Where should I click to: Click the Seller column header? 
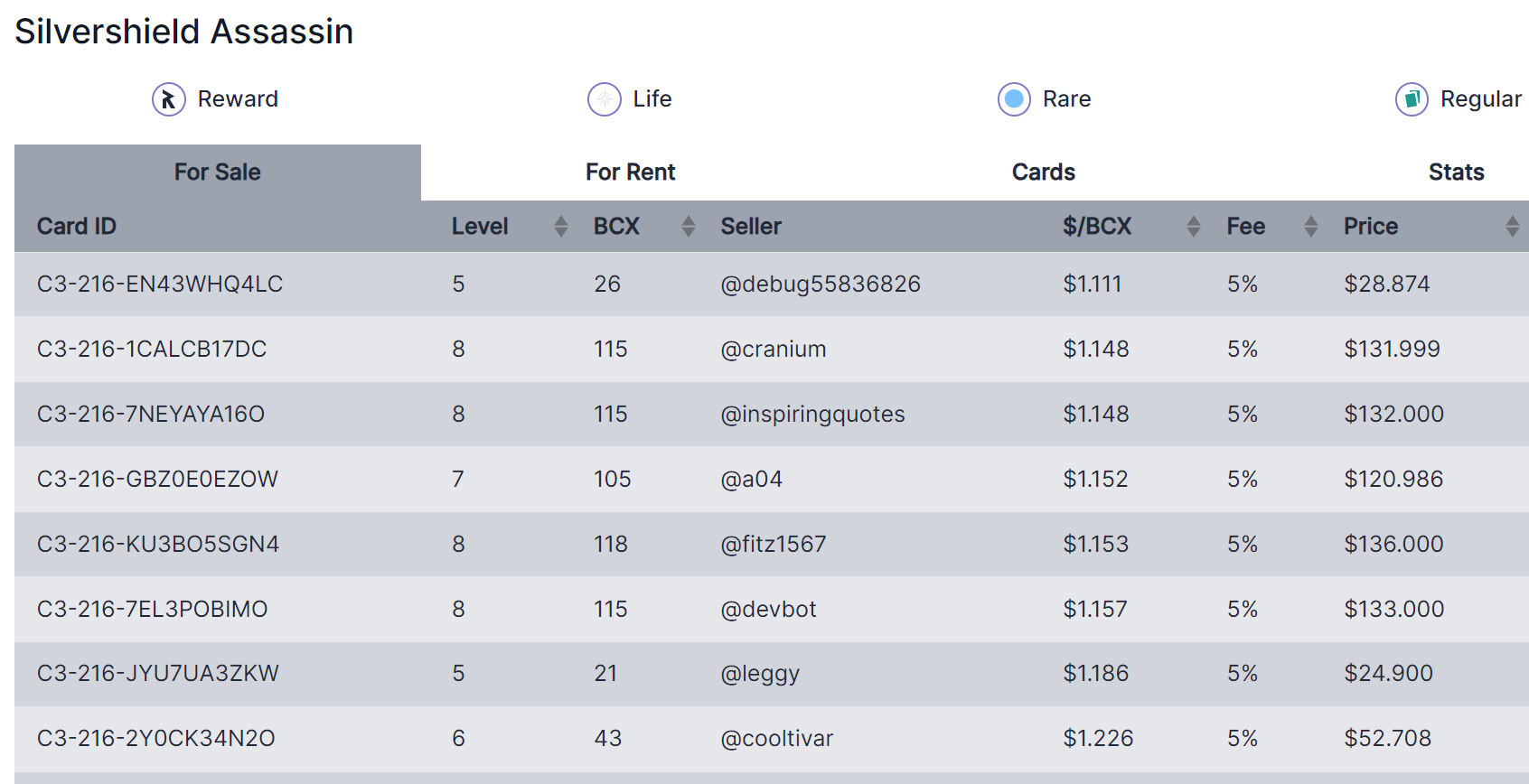point(750,227)
